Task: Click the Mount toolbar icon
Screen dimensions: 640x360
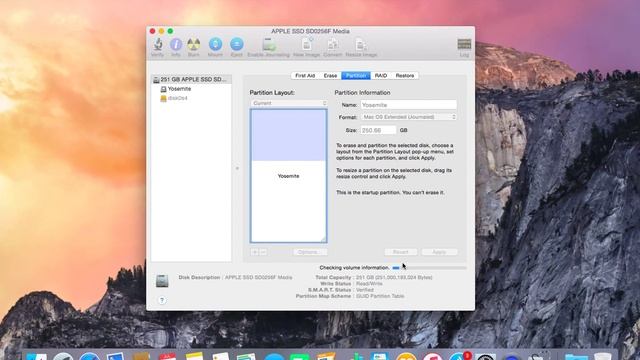Action: [x=215, y=44]
